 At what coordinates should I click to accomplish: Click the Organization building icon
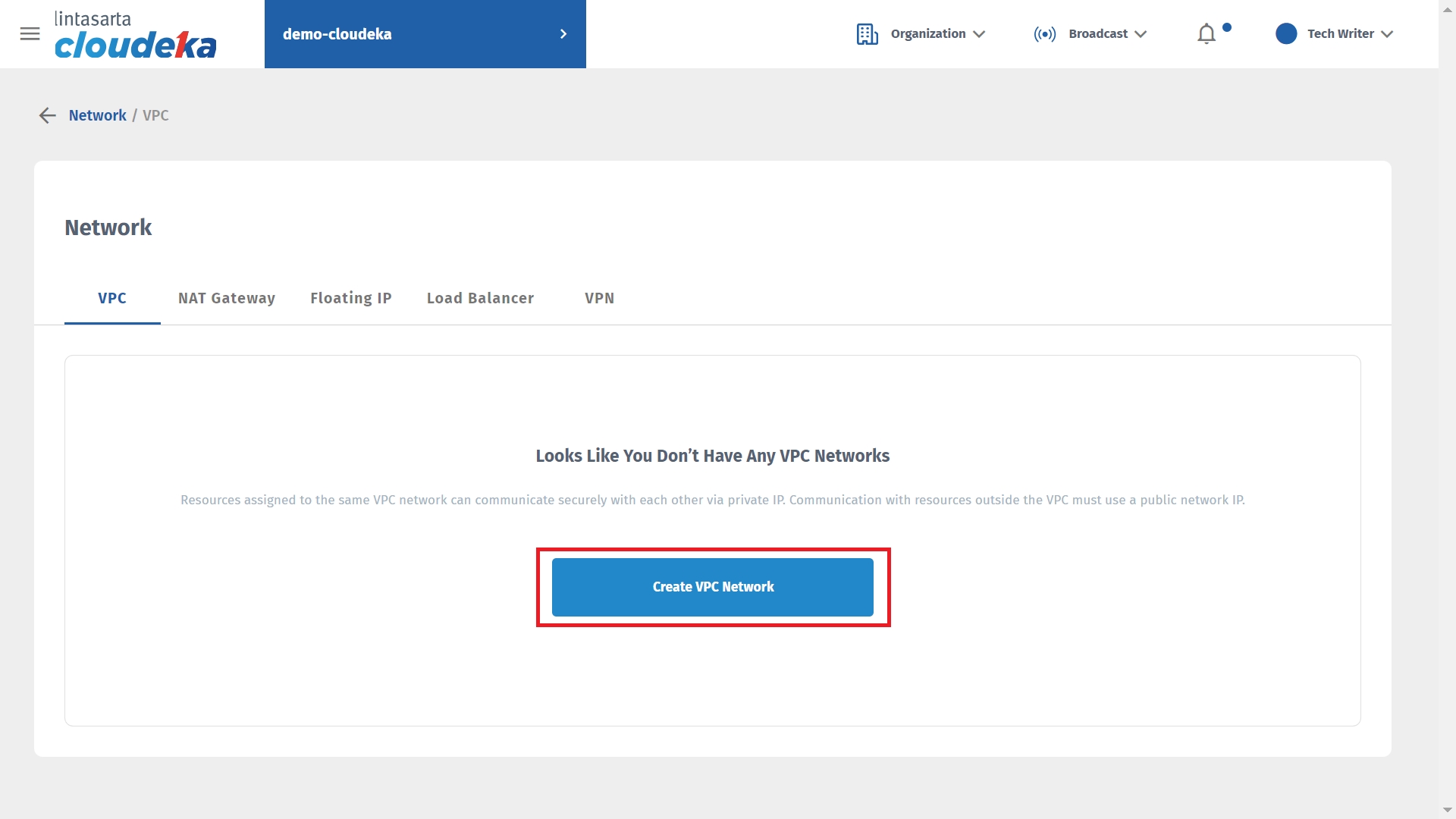(867, 34)
